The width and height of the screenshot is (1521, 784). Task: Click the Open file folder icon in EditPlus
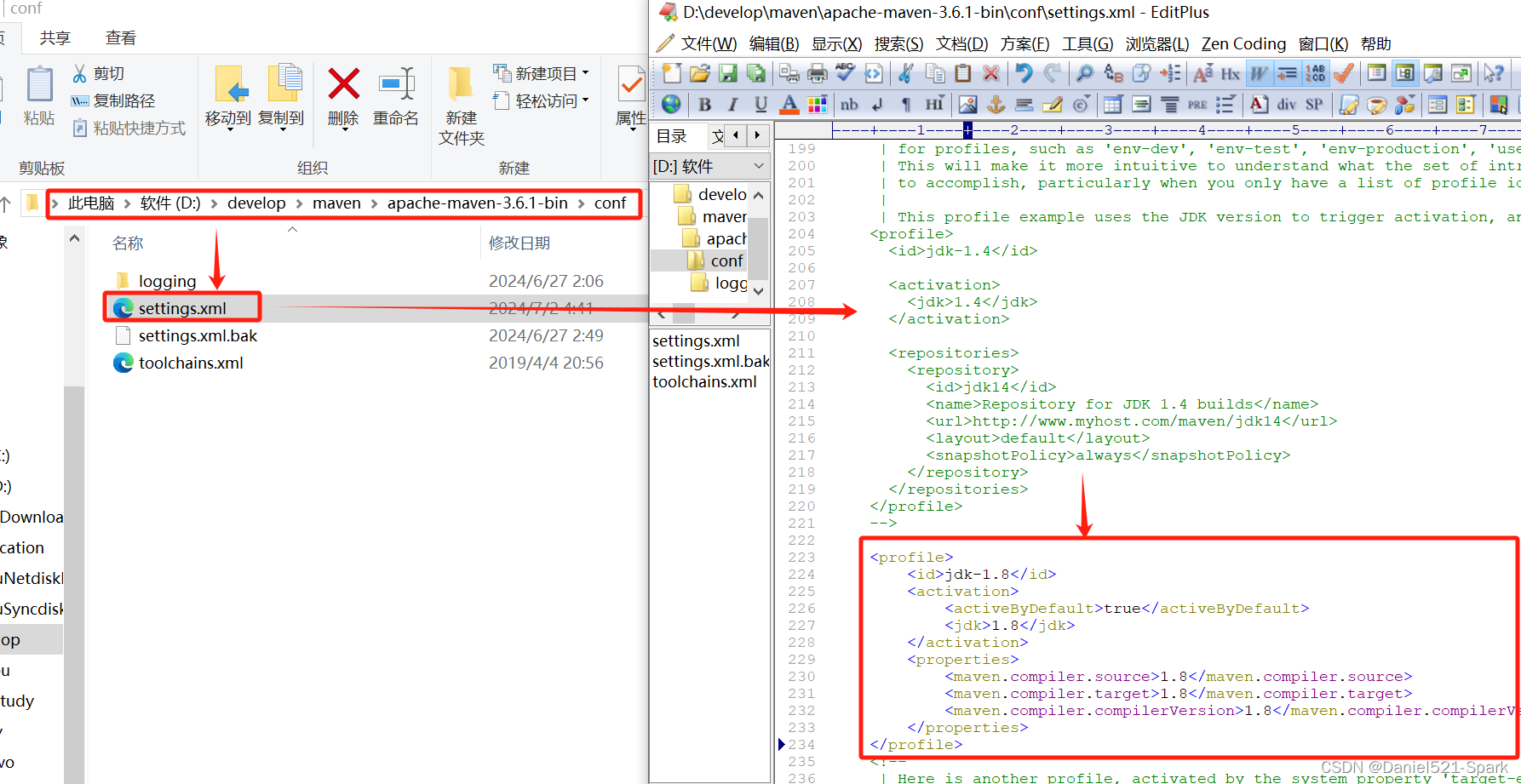[699, 74]
